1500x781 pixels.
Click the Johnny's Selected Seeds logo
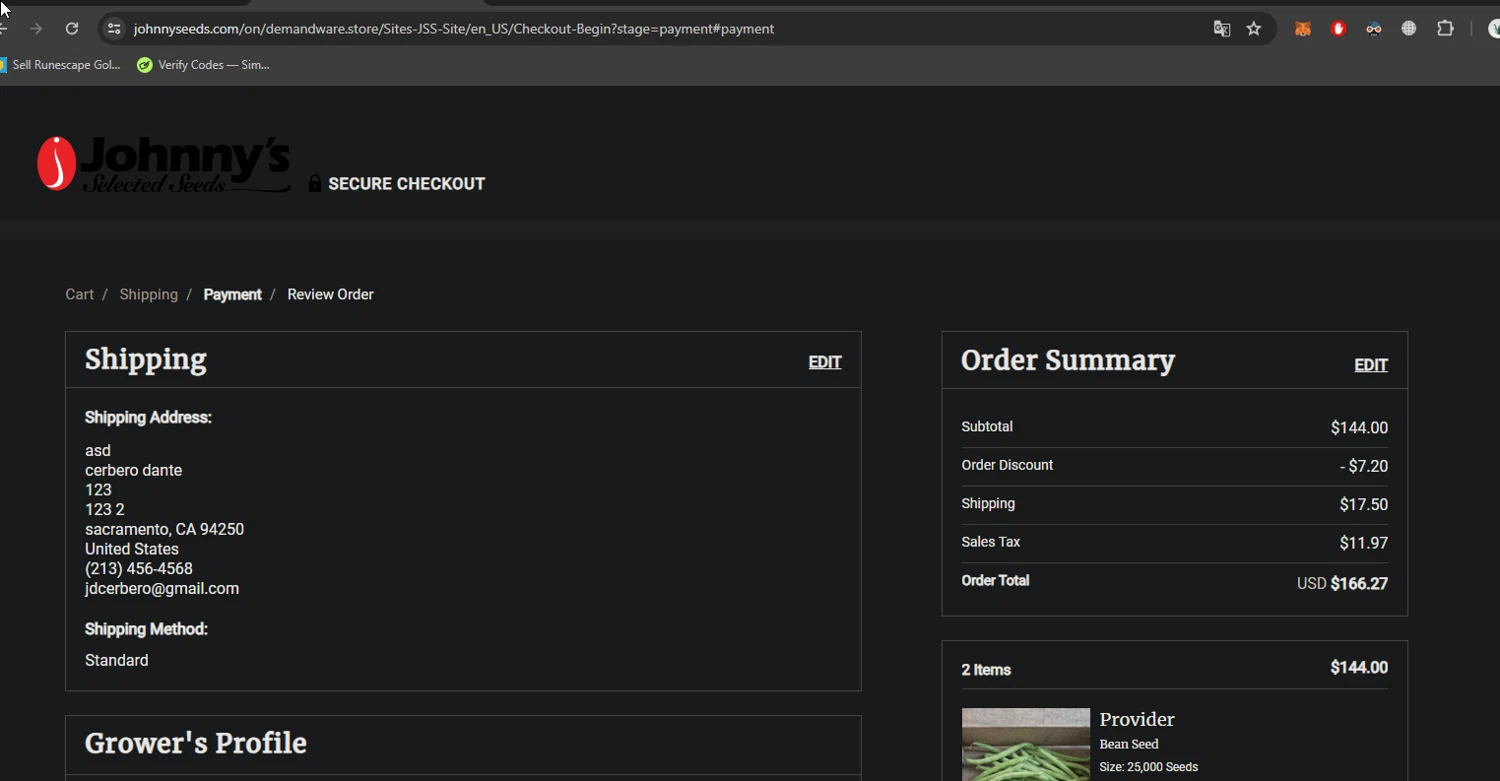[164, 163]
